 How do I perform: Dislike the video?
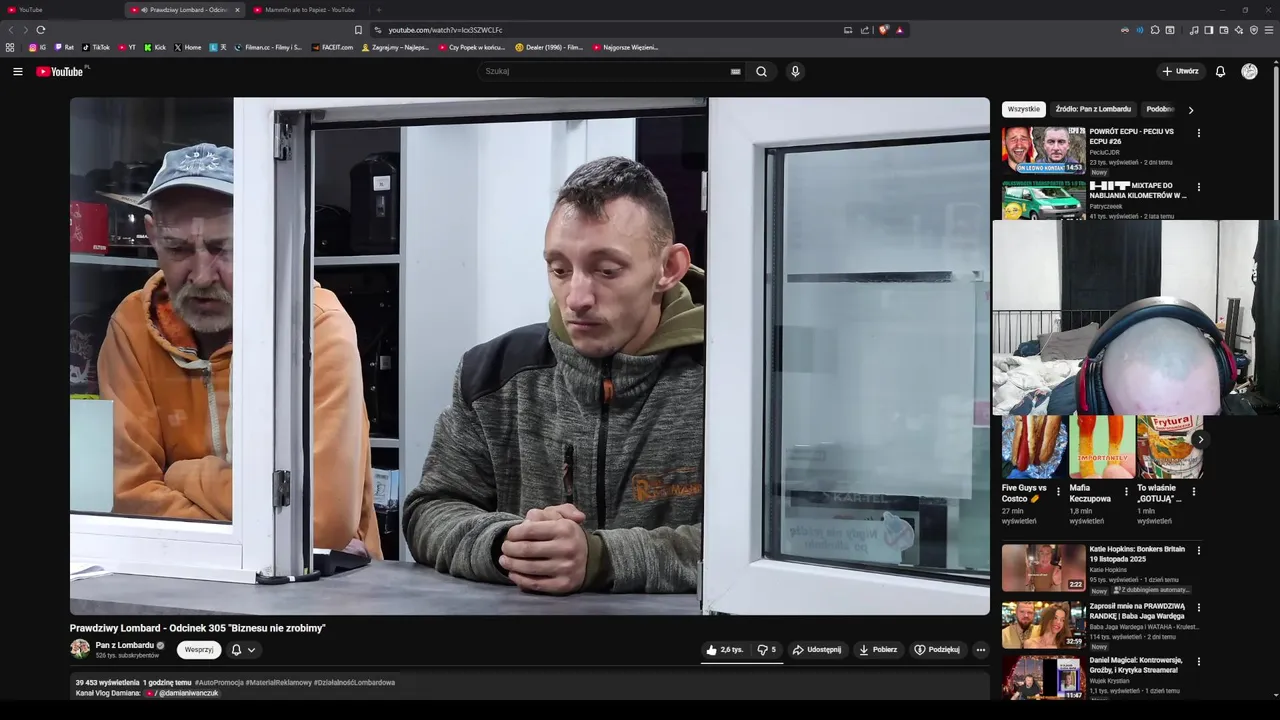point(767,650)
